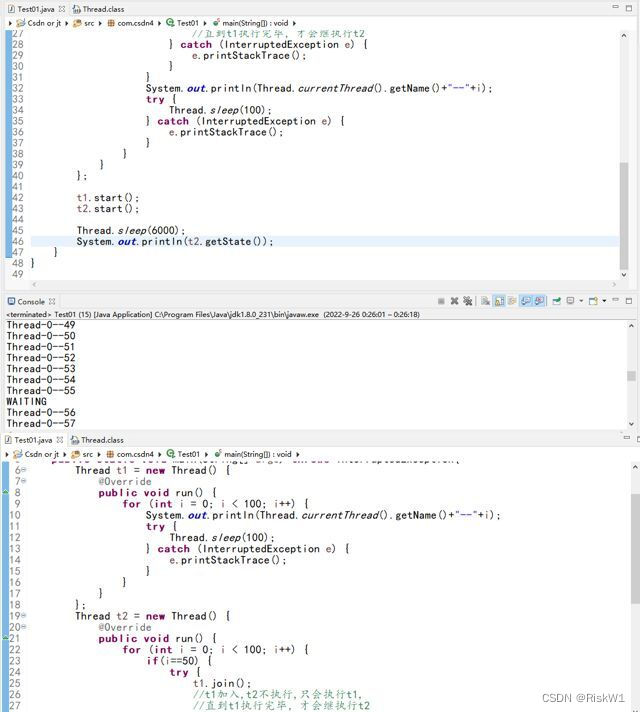Click top editor scrollbar down arrow
This screenshot has width=640, height=712.
pos(624,274)
